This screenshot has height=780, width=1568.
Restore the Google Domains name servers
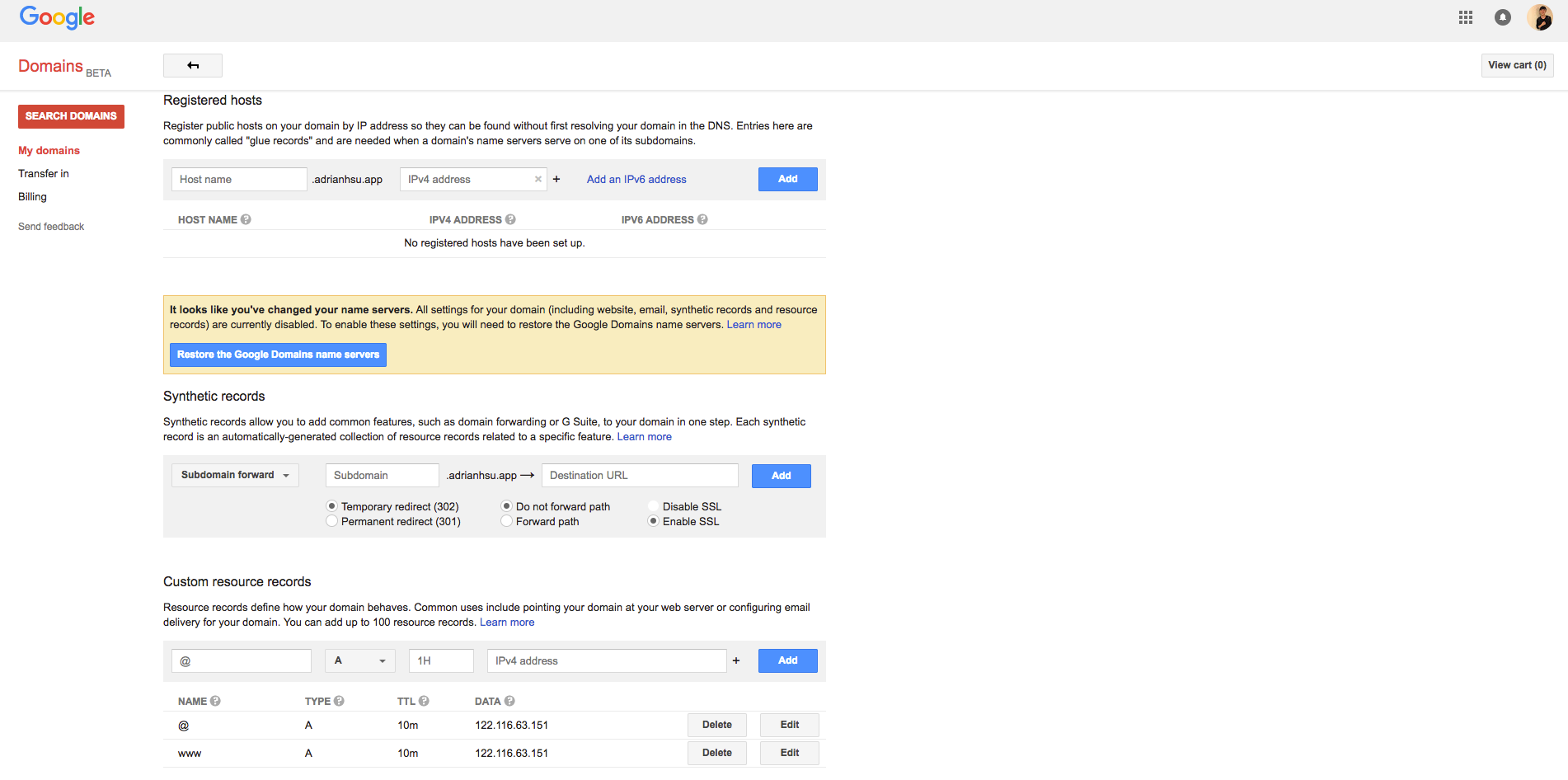click(x=278, y=355)
